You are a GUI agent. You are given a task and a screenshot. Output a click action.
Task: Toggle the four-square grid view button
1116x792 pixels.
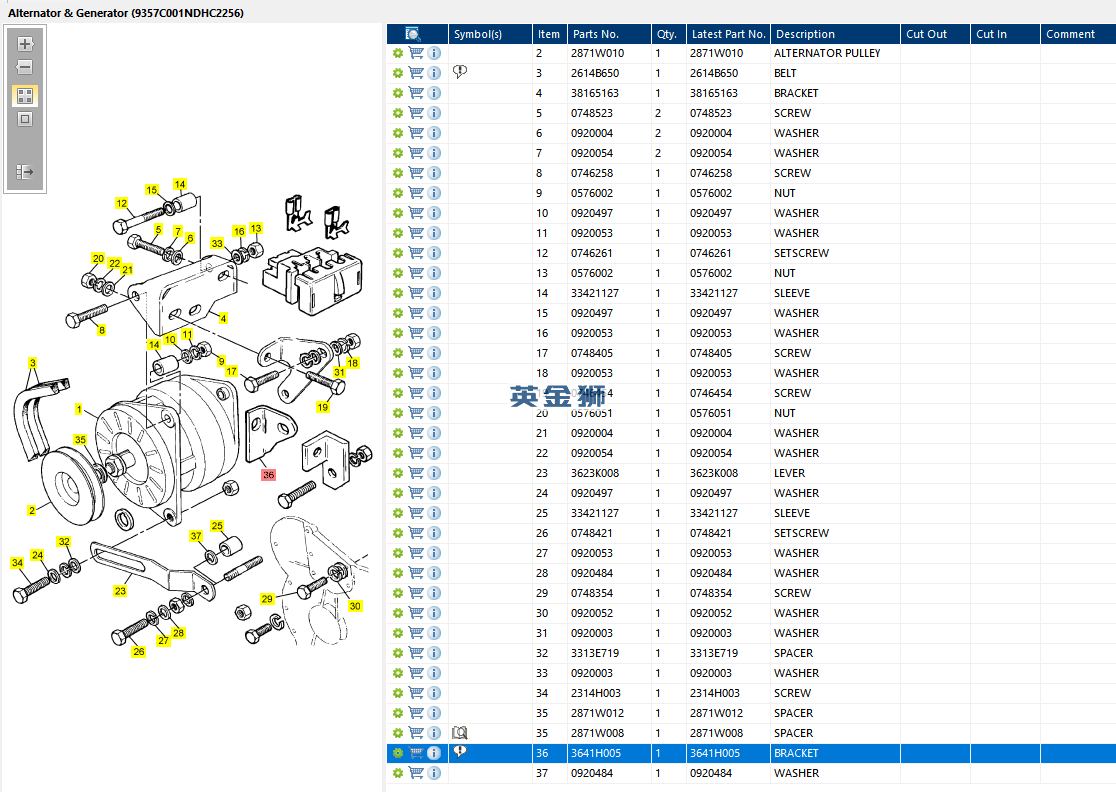pos(25,96)
